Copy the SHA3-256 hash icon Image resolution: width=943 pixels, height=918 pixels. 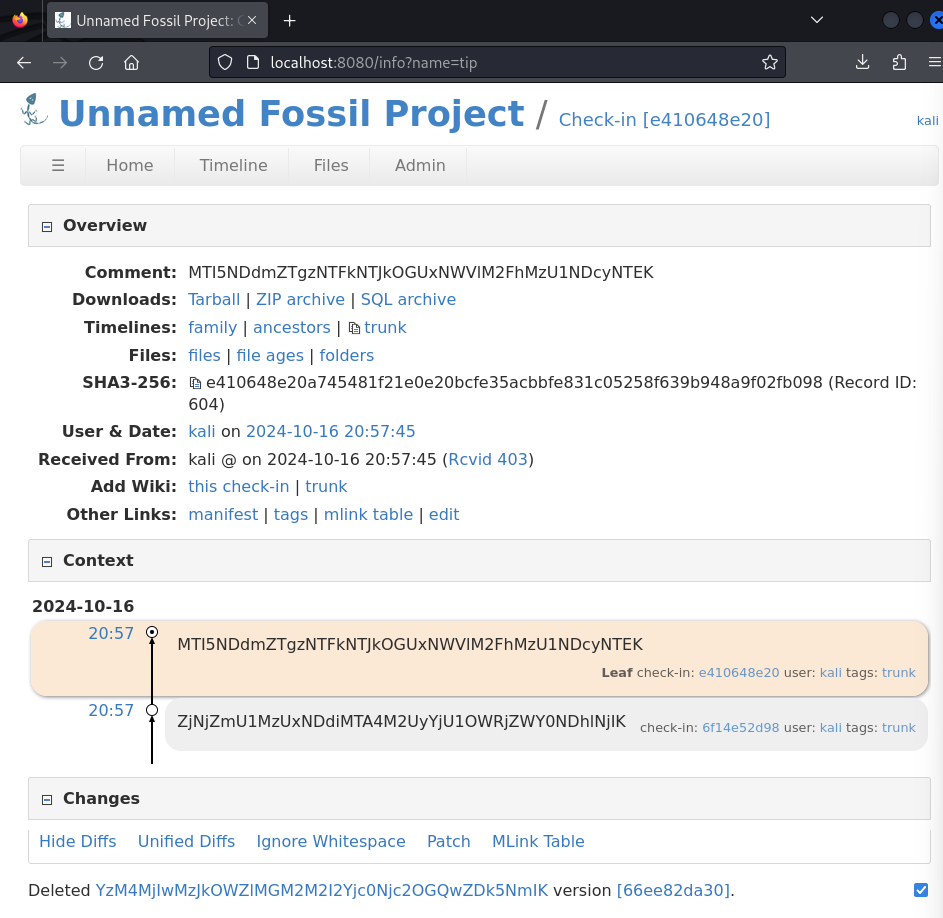pyautogui.click(x=195, y=383)
